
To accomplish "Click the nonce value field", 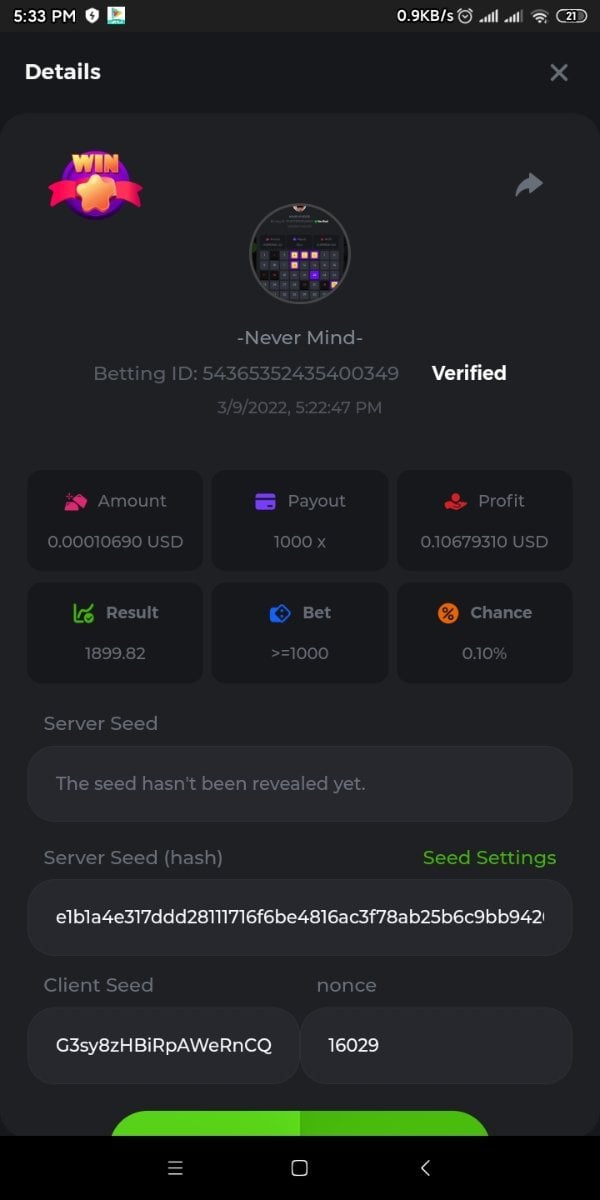I will (x=436, y=1046).
